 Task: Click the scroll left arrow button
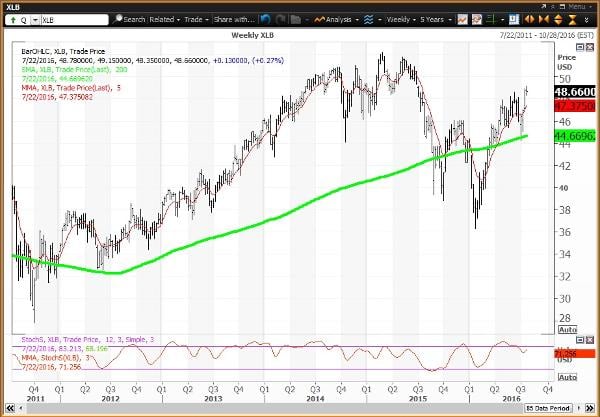20,408
